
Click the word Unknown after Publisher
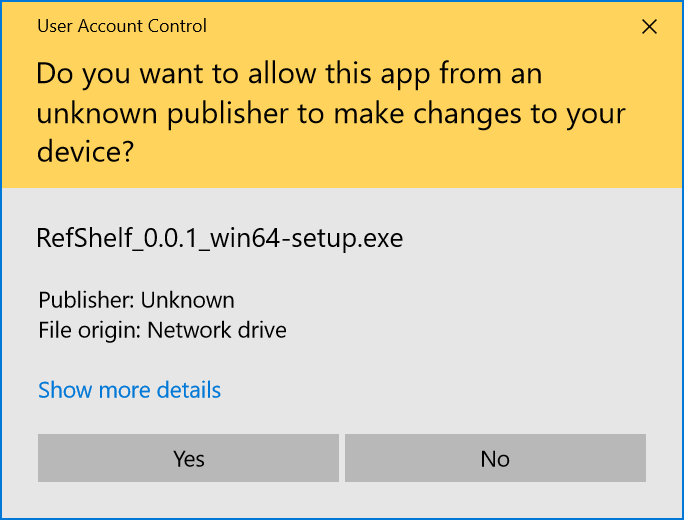pos(188,300)
